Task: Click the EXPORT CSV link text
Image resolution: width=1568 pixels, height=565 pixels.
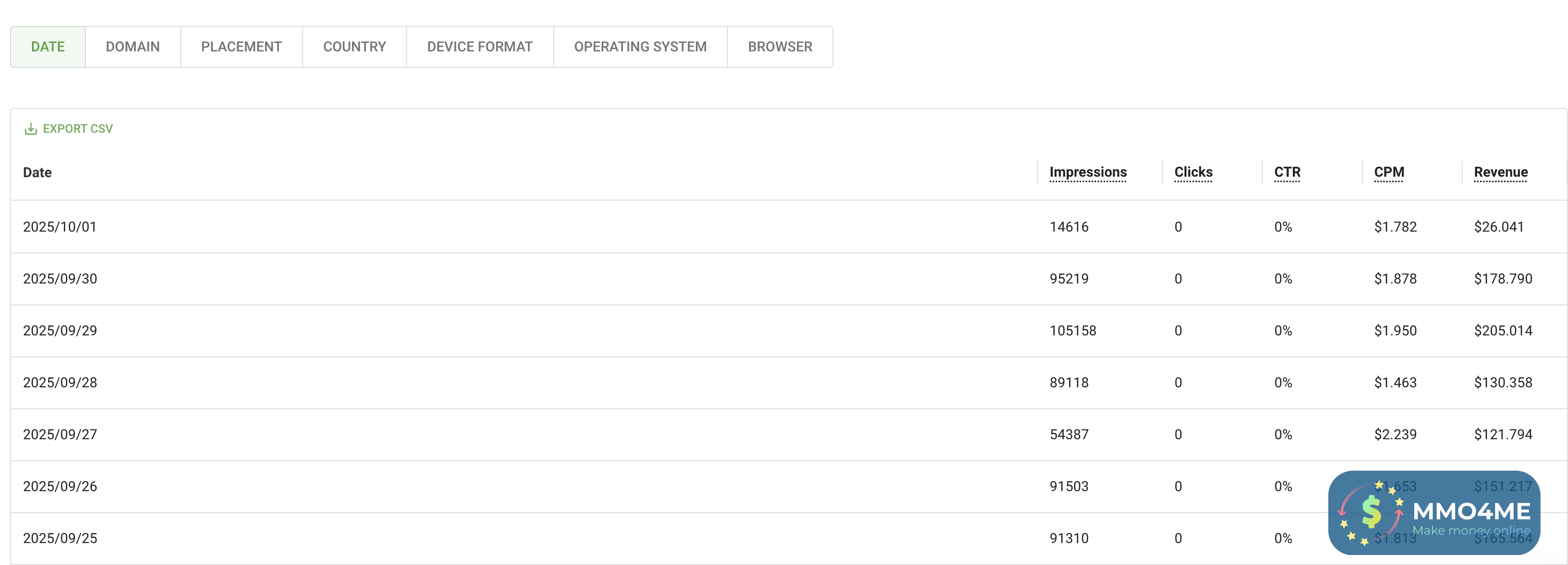Action: click(77, 129)
